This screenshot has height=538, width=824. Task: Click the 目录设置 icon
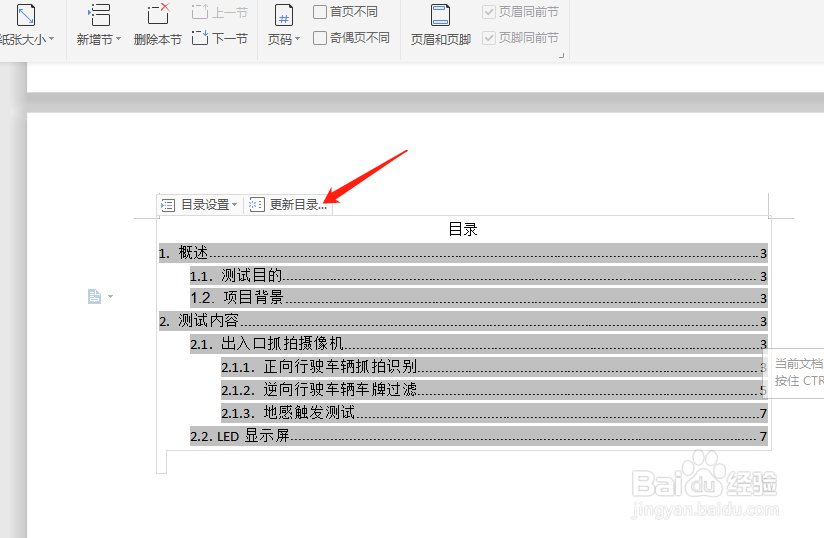click(x=168, y=205)
